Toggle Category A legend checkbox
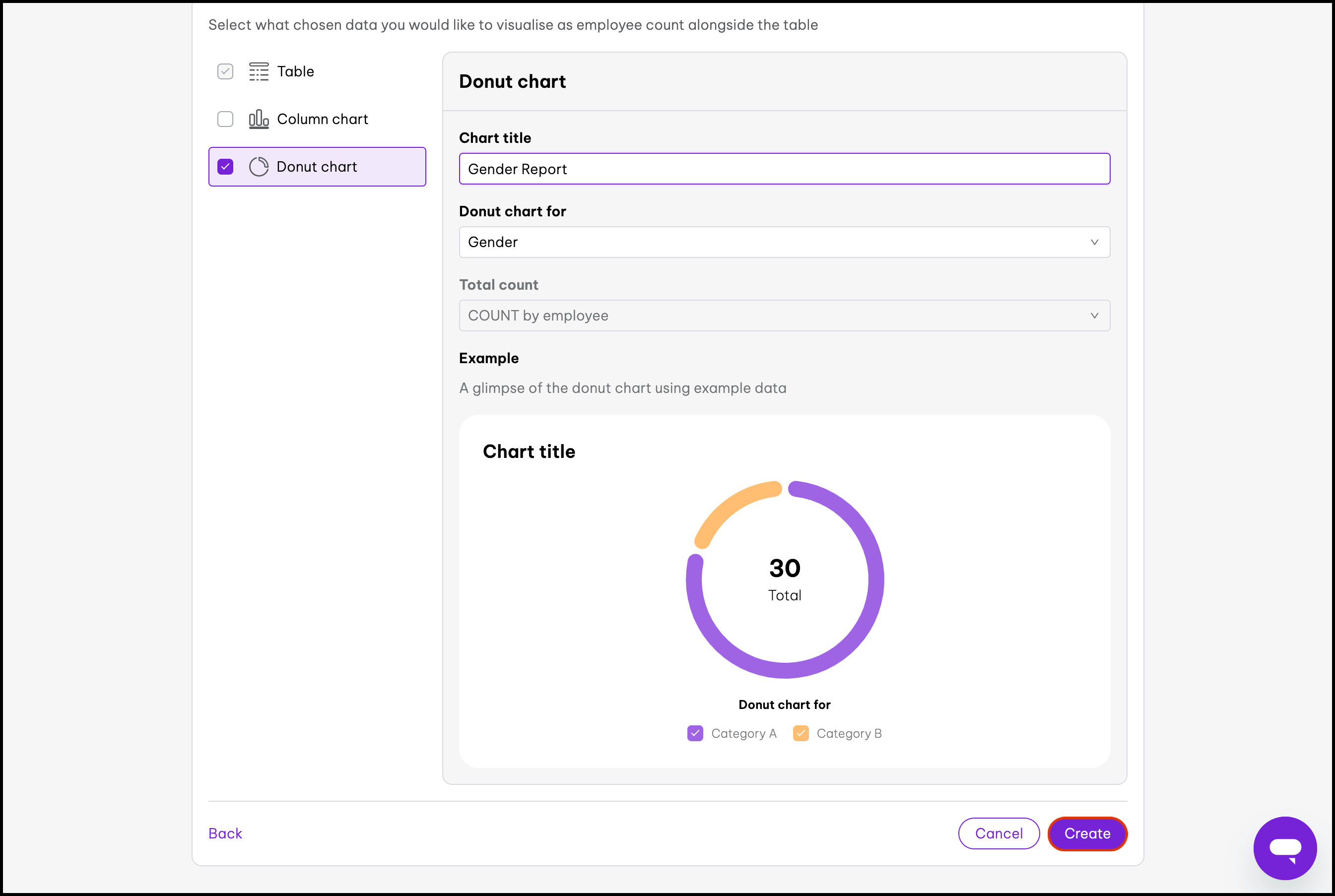1335x896 pixels. [x=695, y=733]
